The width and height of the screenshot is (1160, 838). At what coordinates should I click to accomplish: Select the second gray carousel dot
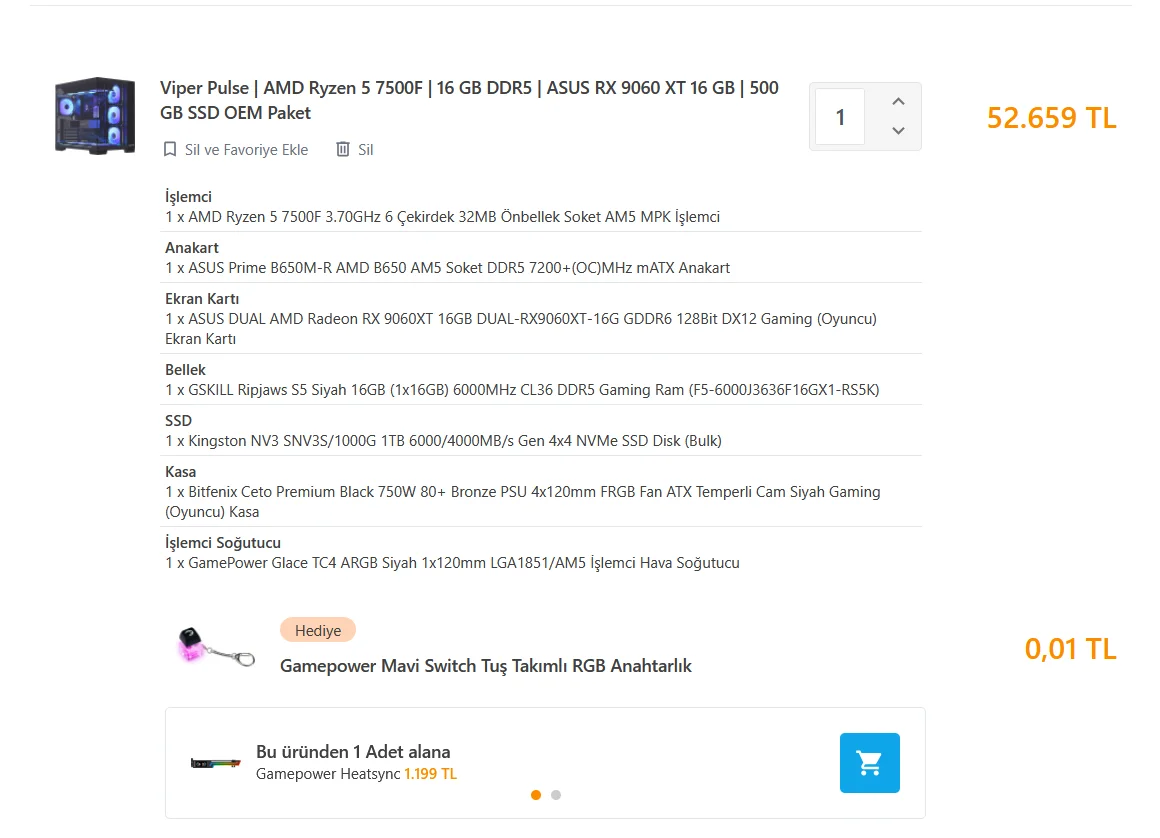[556, 795]
